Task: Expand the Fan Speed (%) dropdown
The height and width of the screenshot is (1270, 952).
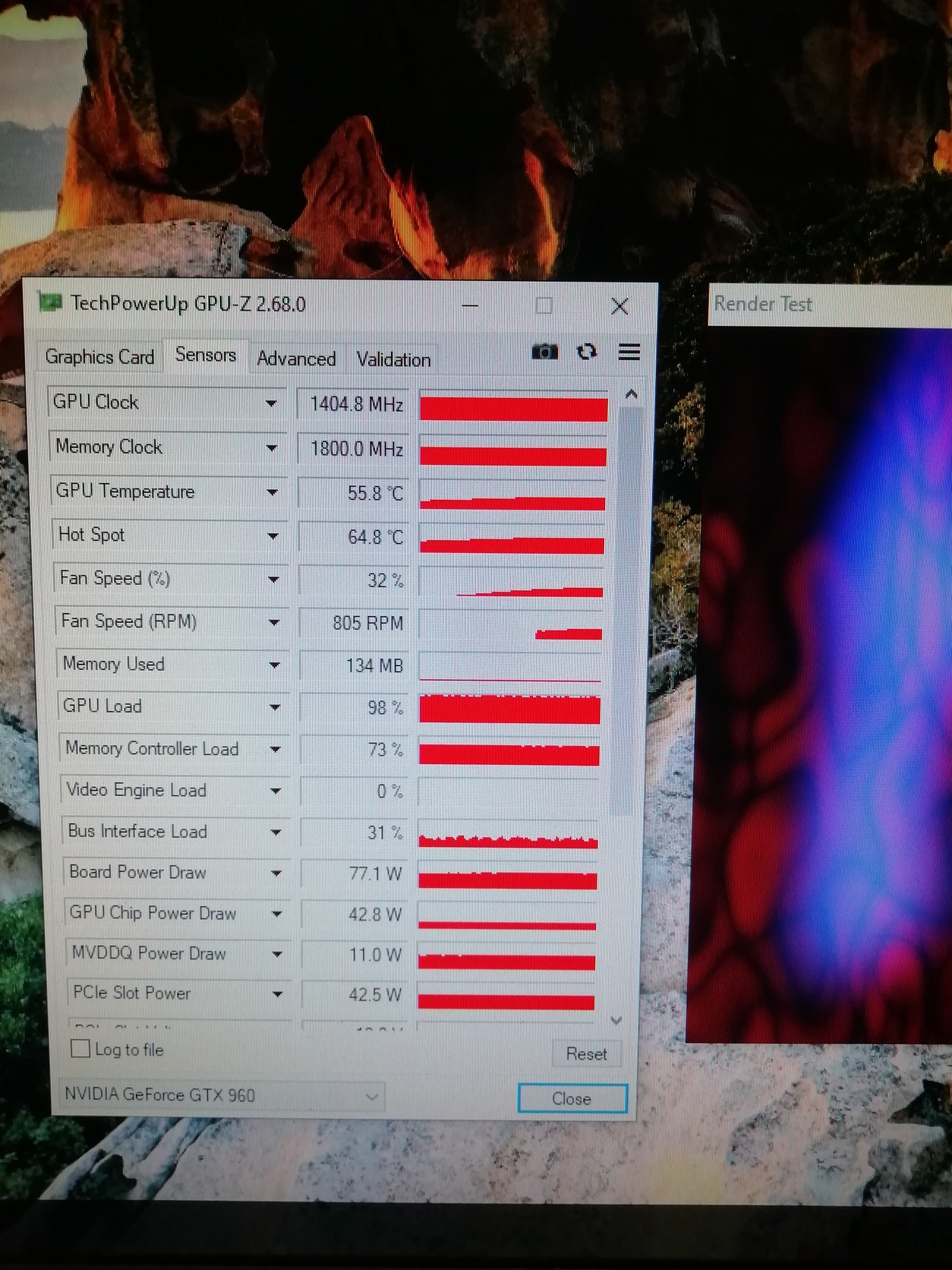Action: coord(274,580)
